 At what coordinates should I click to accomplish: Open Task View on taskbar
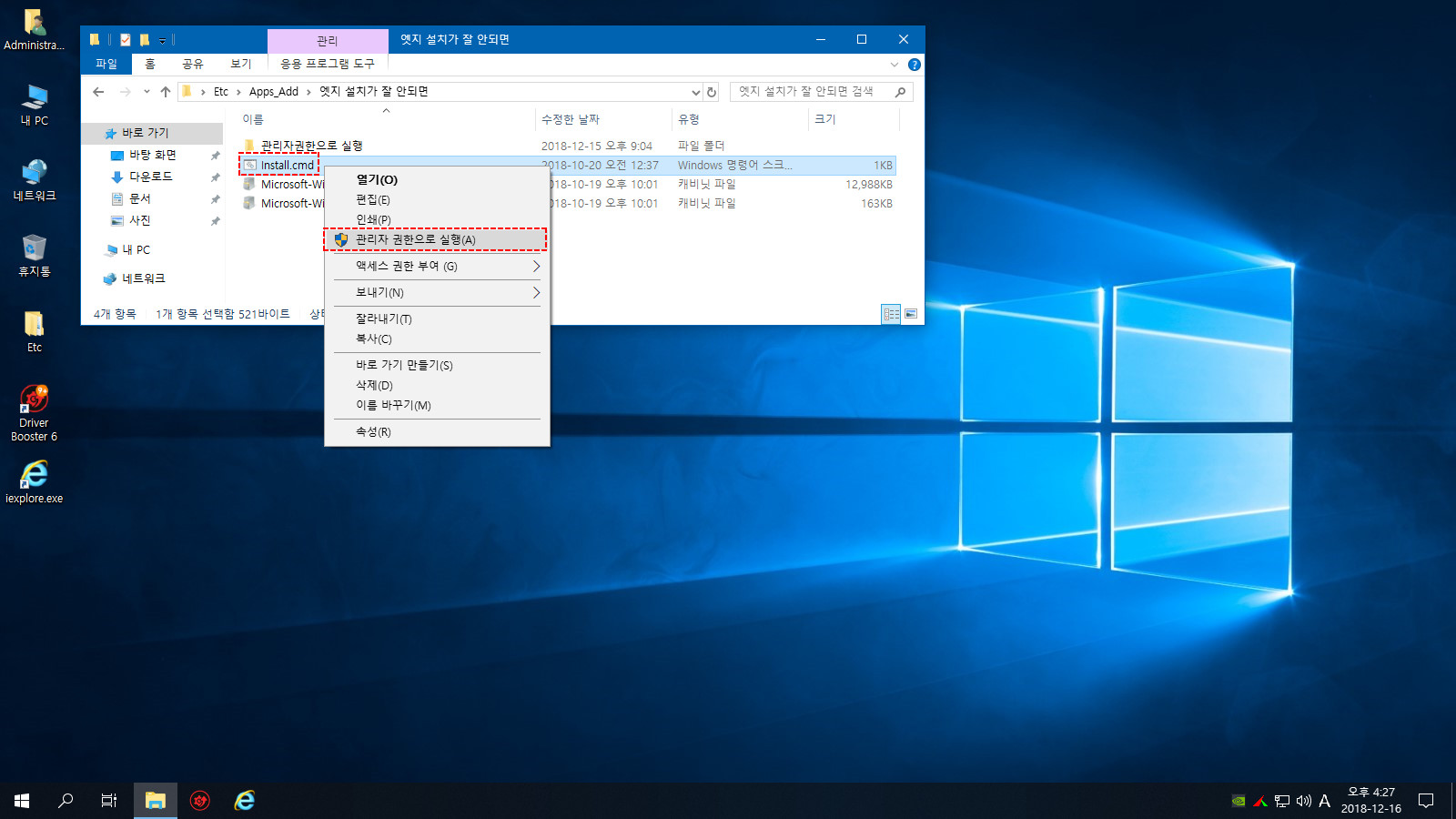pos(109,801)
